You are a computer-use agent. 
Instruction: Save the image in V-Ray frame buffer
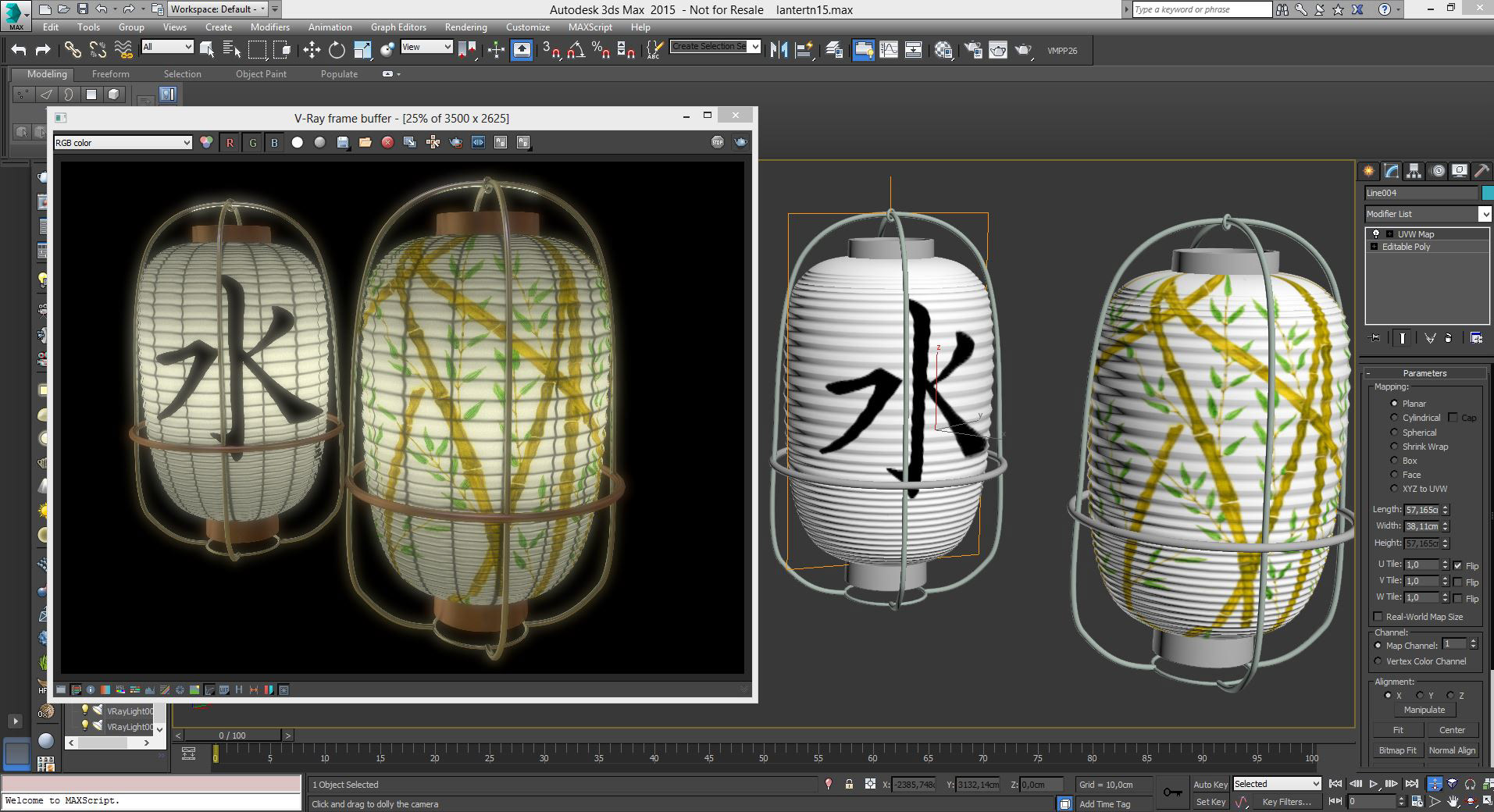coord(342,142)
